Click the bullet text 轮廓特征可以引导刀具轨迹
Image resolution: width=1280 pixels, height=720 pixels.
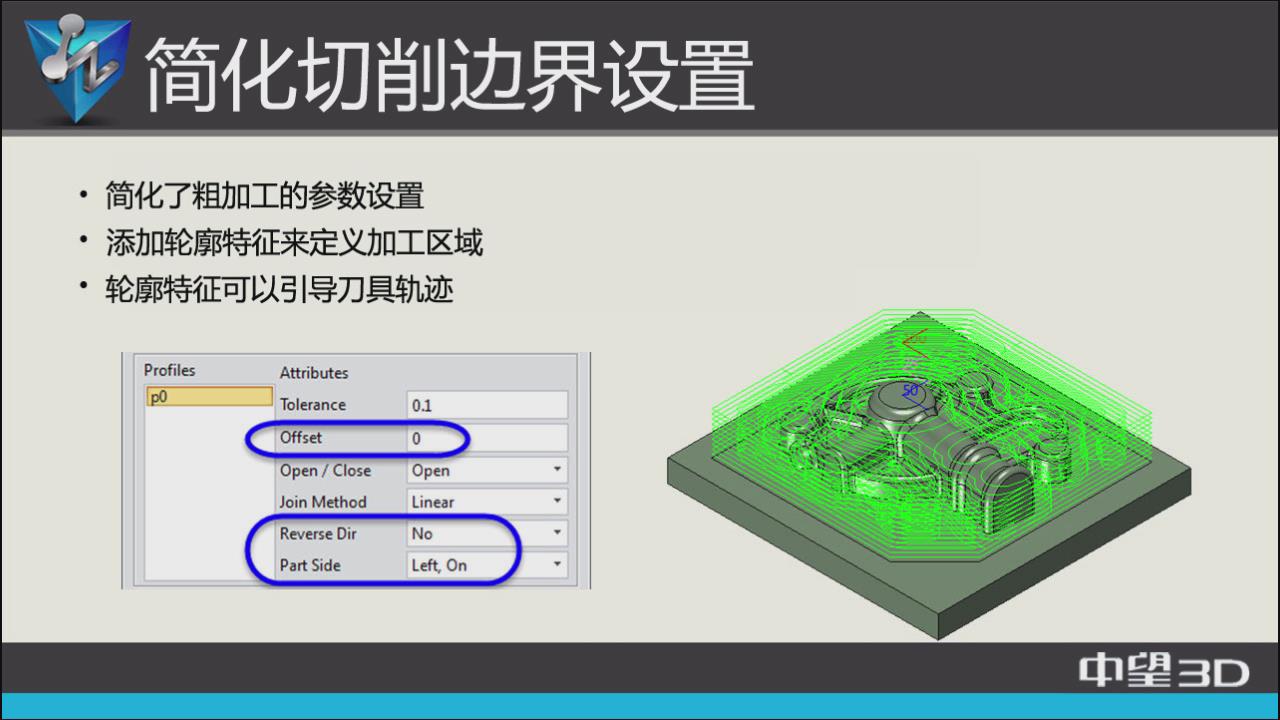(279, 290)
